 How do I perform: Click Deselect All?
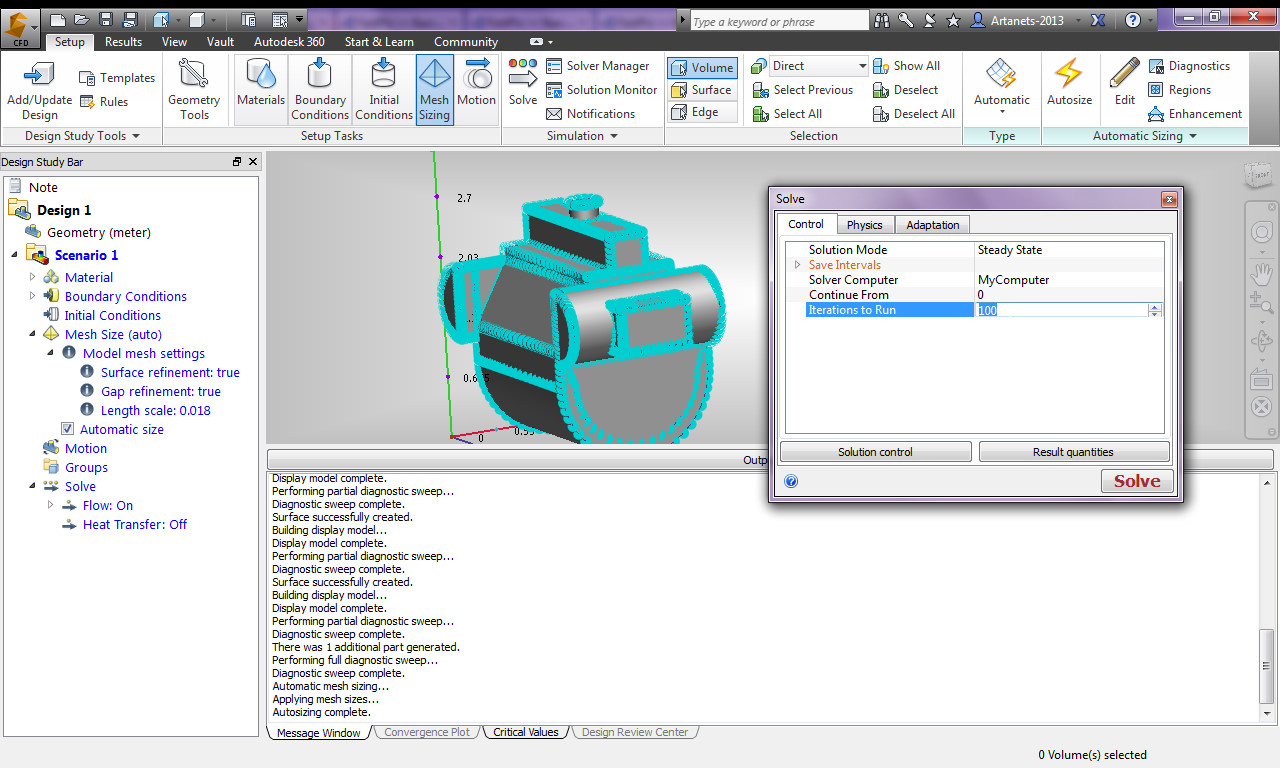click(x=916, y=114)
